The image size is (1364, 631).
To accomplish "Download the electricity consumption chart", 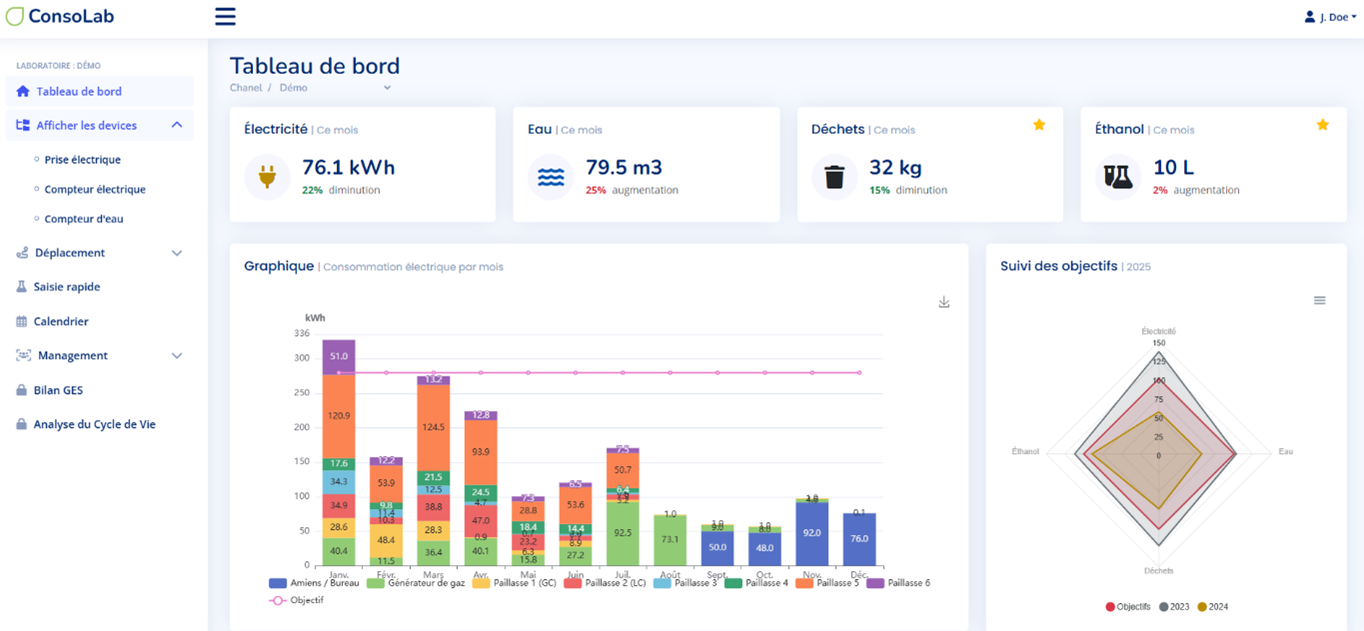I will pos(943,302).
